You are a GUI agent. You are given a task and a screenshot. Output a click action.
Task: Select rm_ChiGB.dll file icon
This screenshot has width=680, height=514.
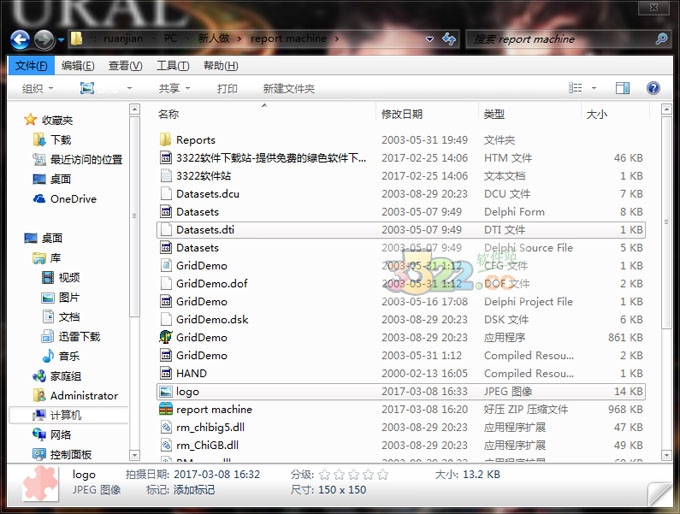[x=166, y=445]
